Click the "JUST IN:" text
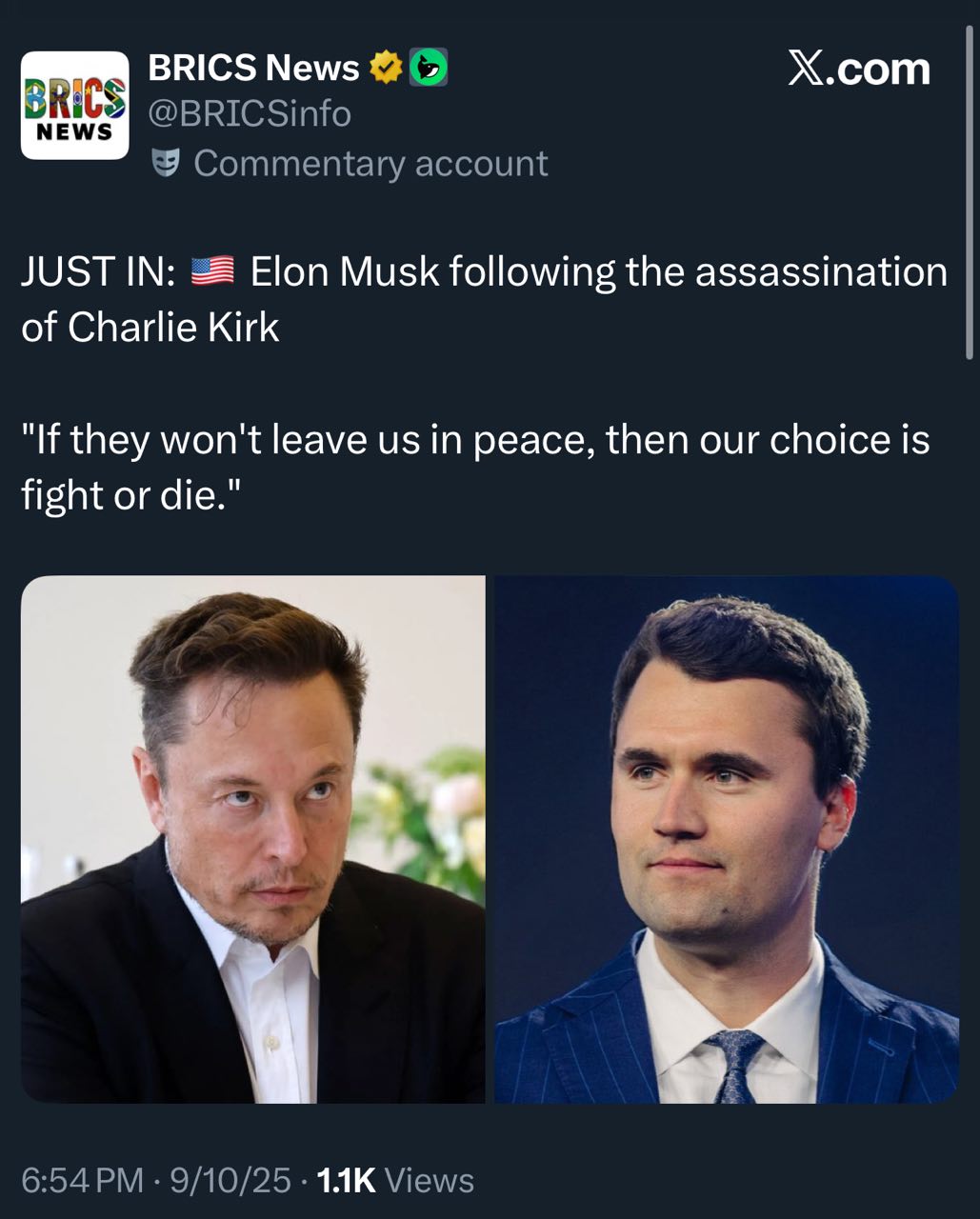The width and height of the screenshot is (980, 1219). (98, 272)
